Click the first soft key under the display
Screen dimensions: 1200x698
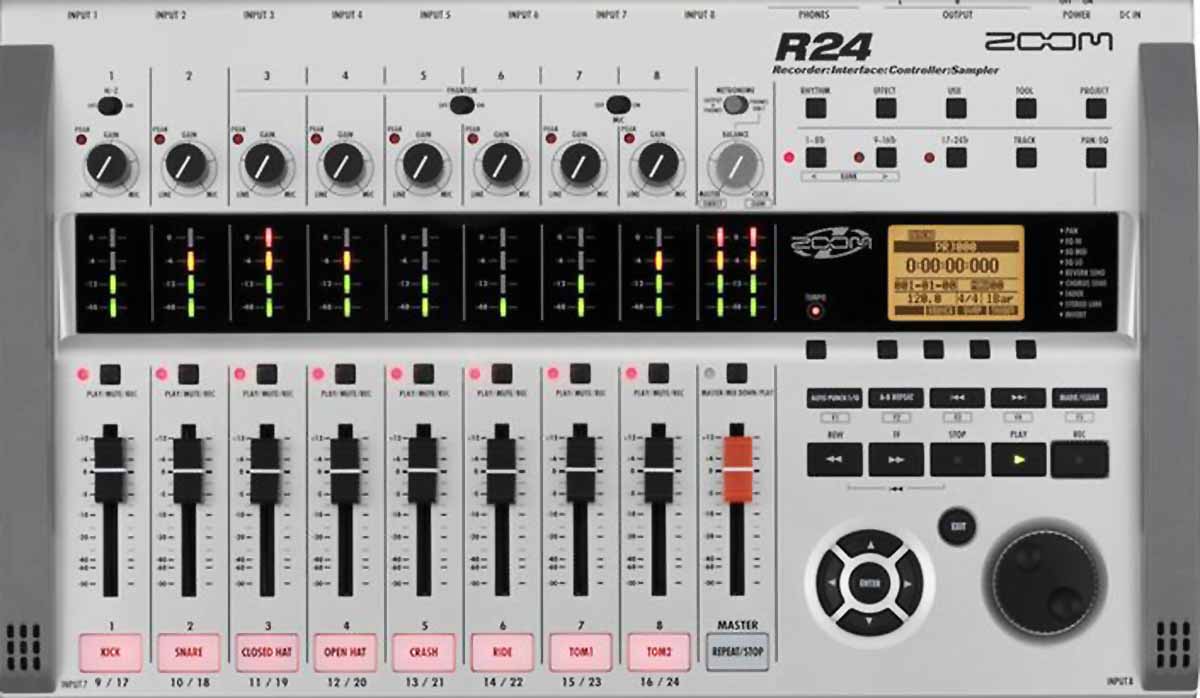tap(816, 349)
